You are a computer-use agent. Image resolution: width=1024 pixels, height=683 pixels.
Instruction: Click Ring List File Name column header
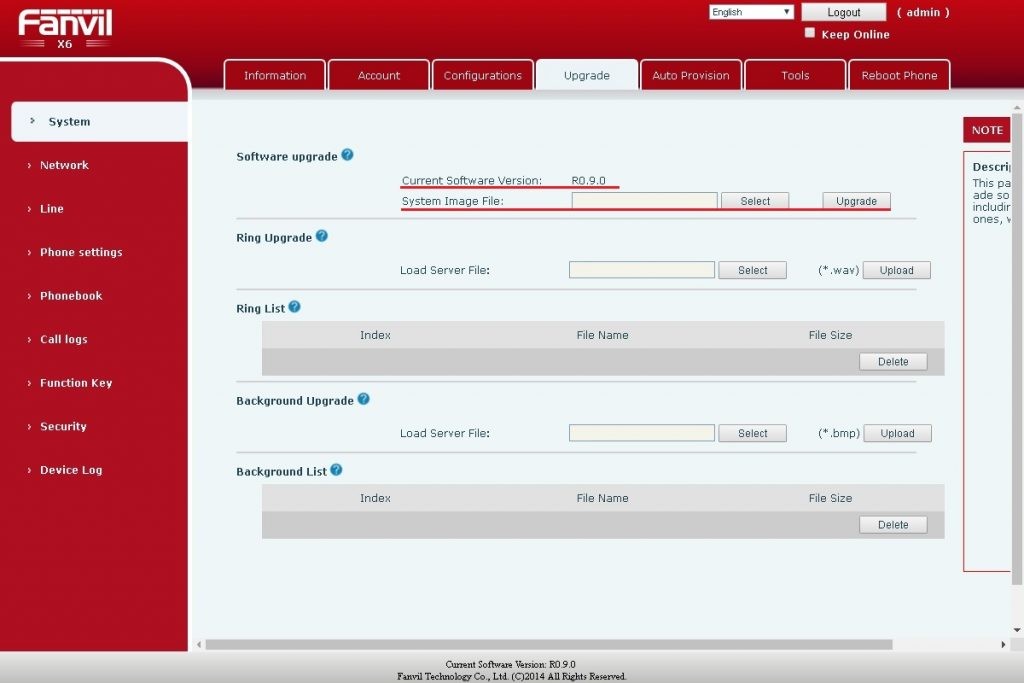(x=602, y=335)
